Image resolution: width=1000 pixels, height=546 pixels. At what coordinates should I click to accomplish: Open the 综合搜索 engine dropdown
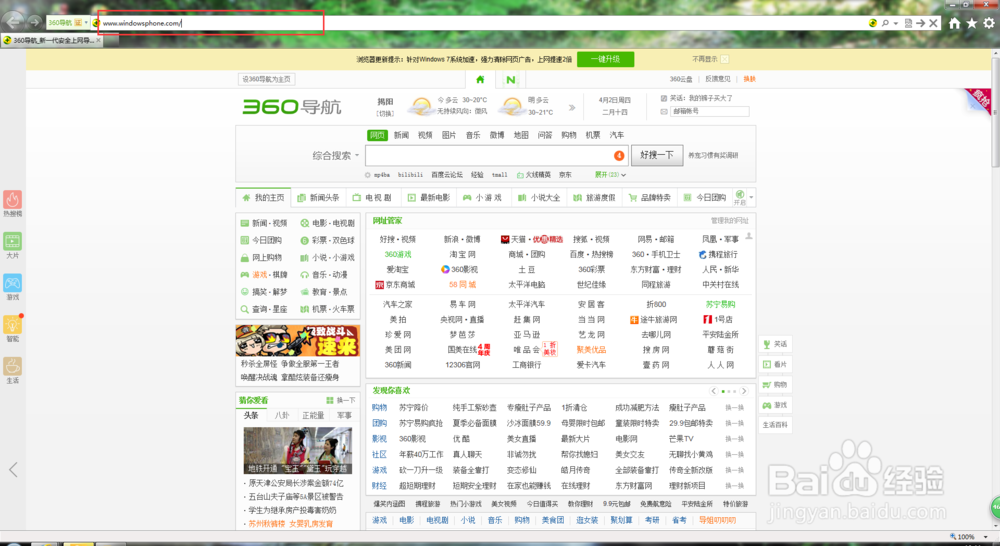pyautogui.click(x=335, y=156)
